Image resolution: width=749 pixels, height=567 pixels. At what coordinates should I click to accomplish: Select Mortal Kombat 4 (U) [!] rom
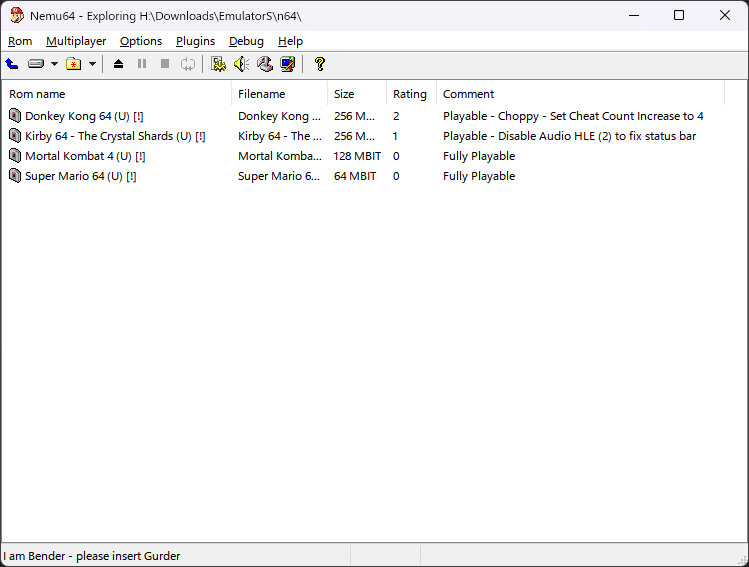pos(85,156)
